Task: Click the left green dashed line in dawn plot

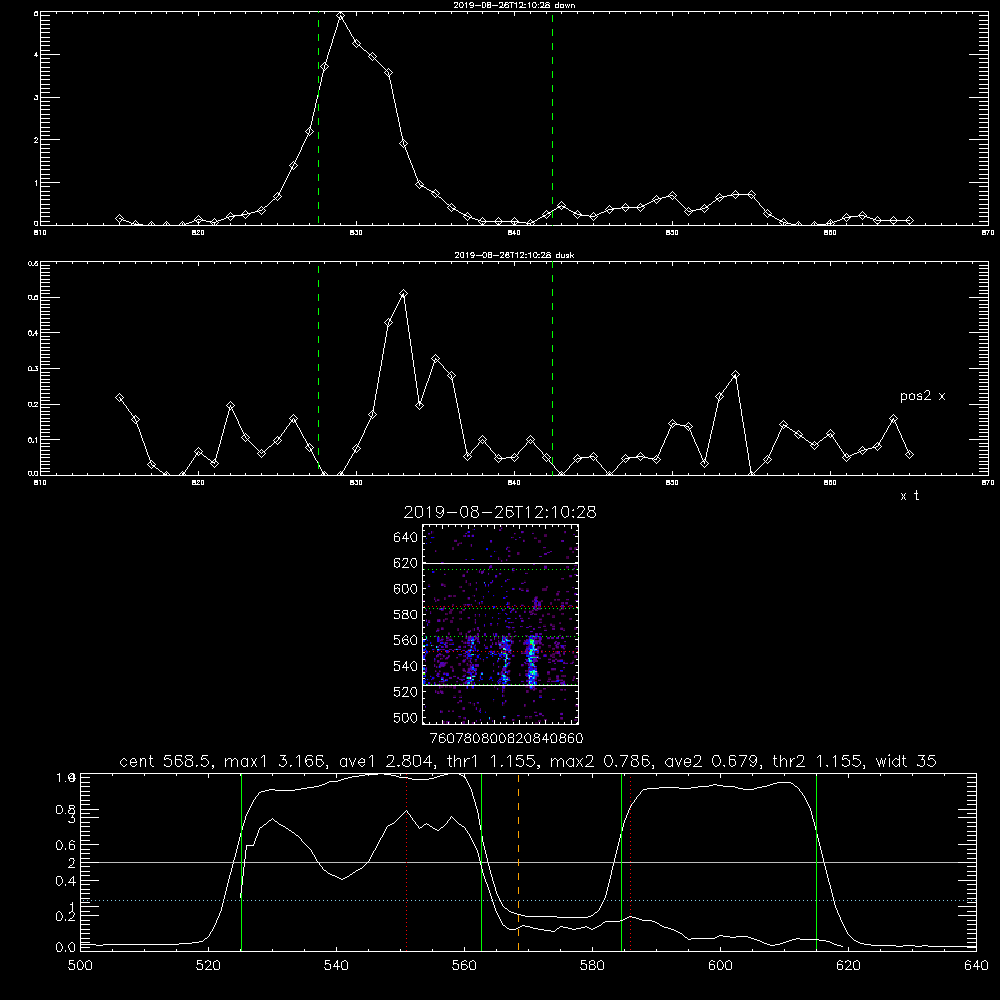Action: coord(318,118)
